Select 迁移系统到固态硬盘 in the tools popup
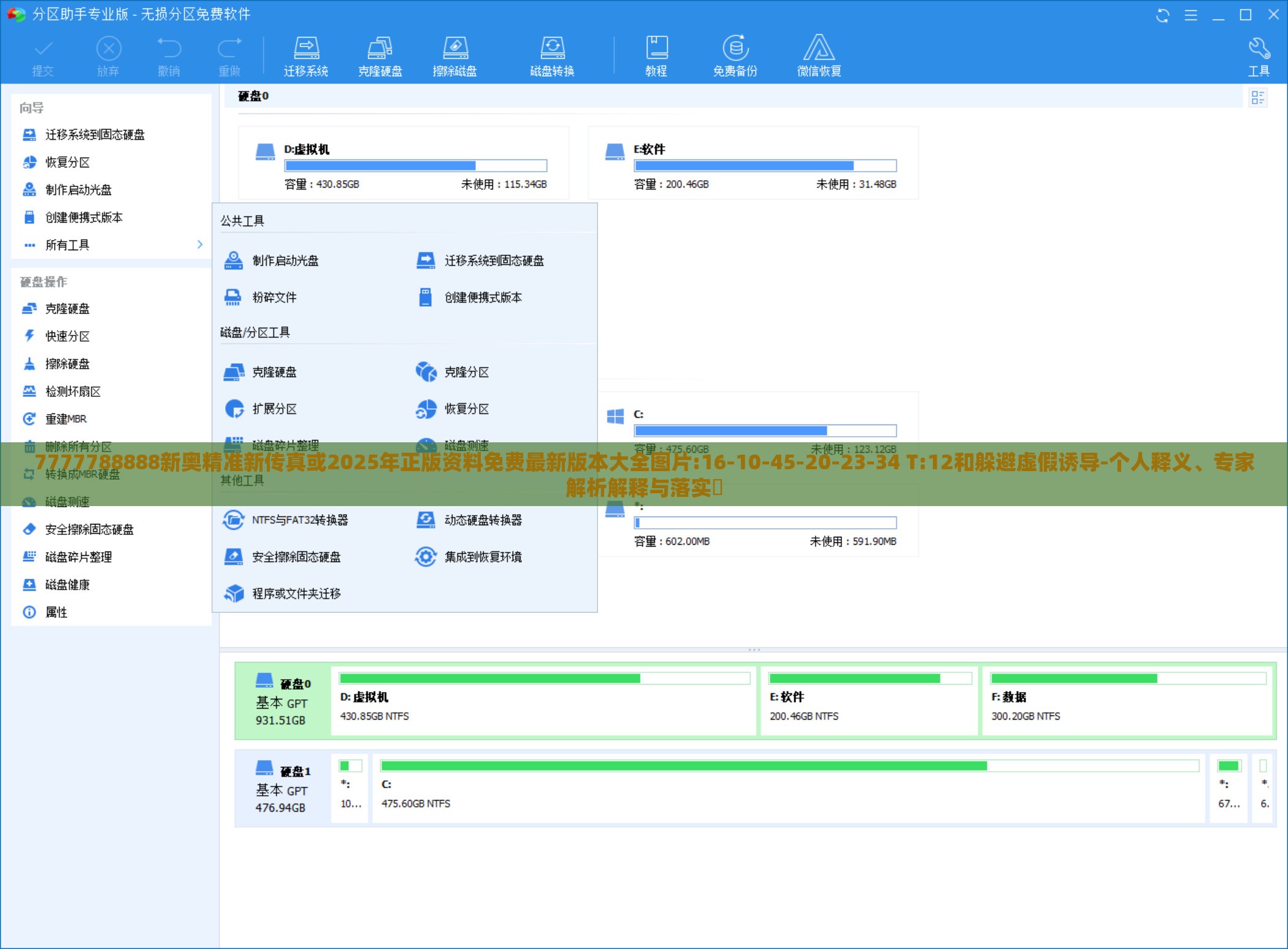 coord(480,261)
